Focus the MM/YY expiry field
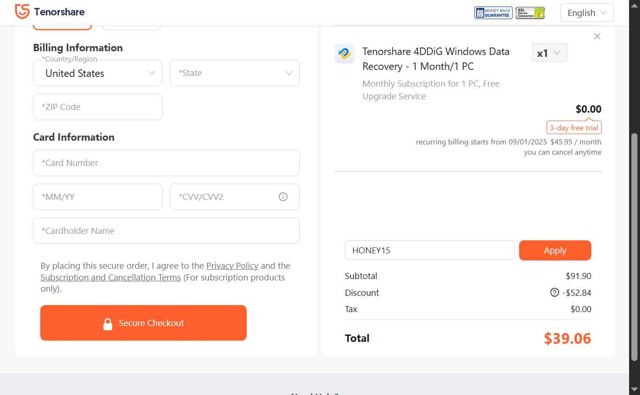 point(98,197)
